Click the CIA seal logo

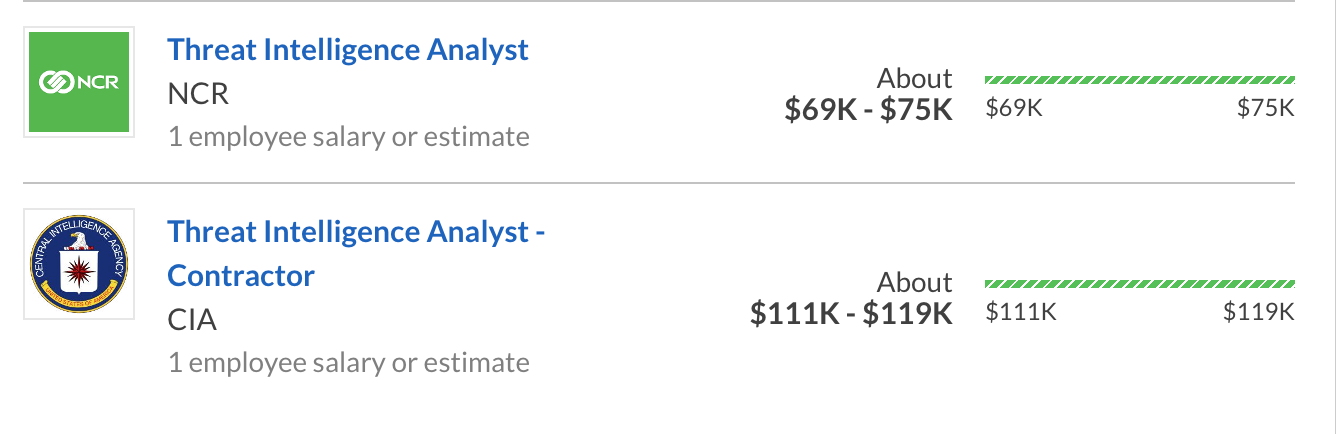79,264
